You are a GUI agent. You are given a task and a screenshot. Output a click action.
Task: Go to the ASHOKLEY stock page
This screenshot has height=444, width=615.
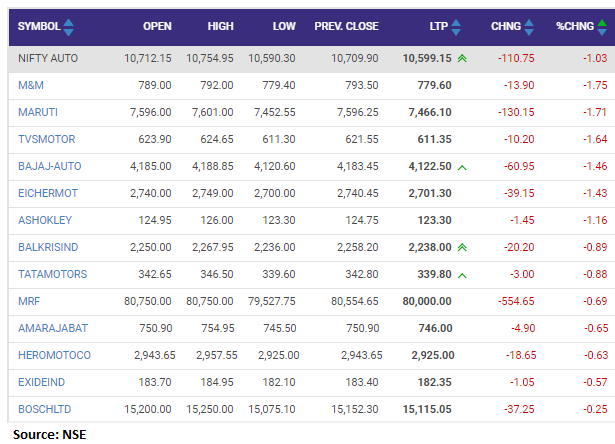pyautogui.click(x=46, y=219)
